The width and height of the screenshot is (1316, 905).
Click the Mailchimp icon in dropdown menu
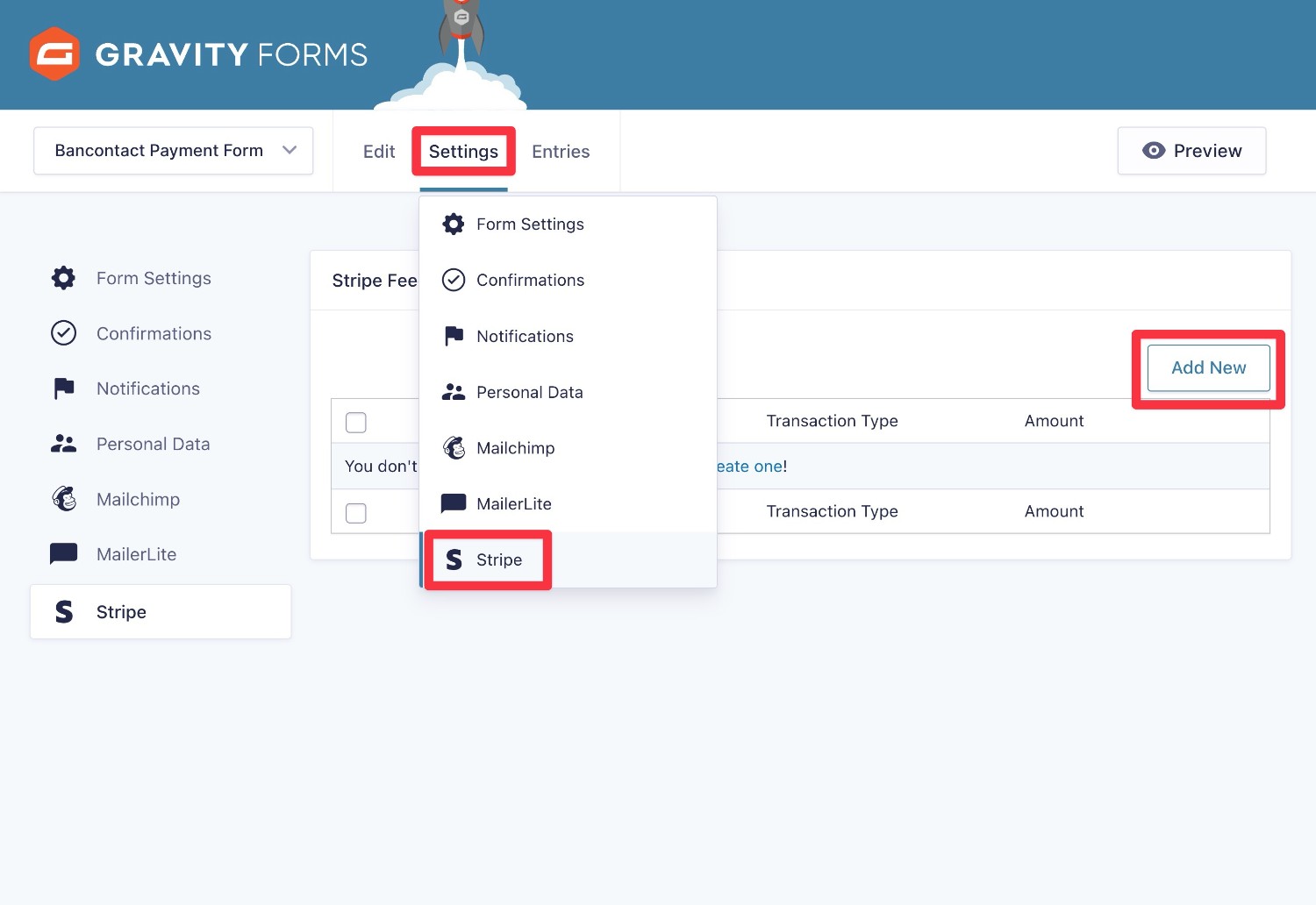(454, 448)
